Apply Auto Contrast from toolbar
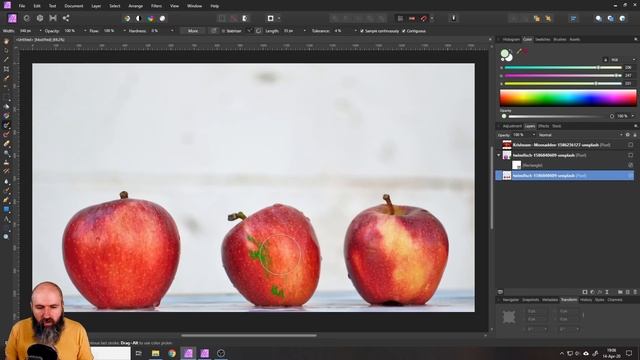 click(139, 18)
